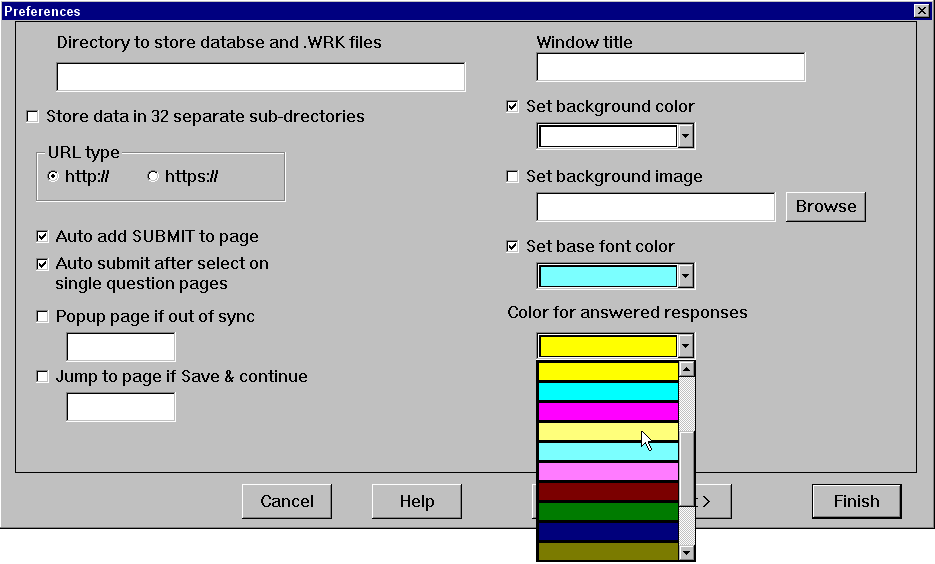Click the background image path field
The image size is (935, 564).
tap(656, 207)
